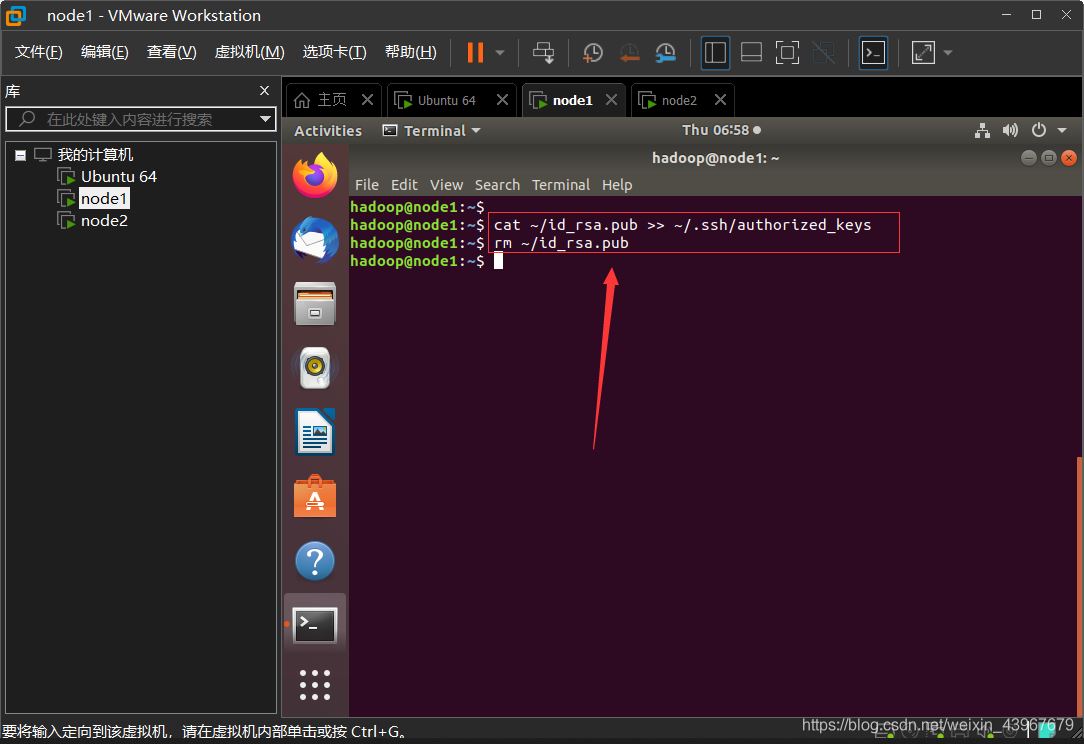Viewport: 1084px width, 744px height.
Task: Open the 虚拟机(M) menu
Action: coord(249,52)
